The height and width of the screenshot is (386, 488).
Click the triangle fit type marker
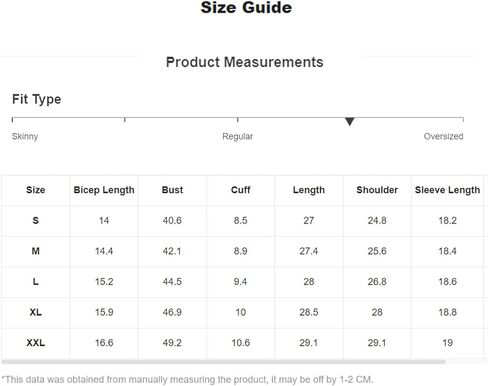pos(349,121)
